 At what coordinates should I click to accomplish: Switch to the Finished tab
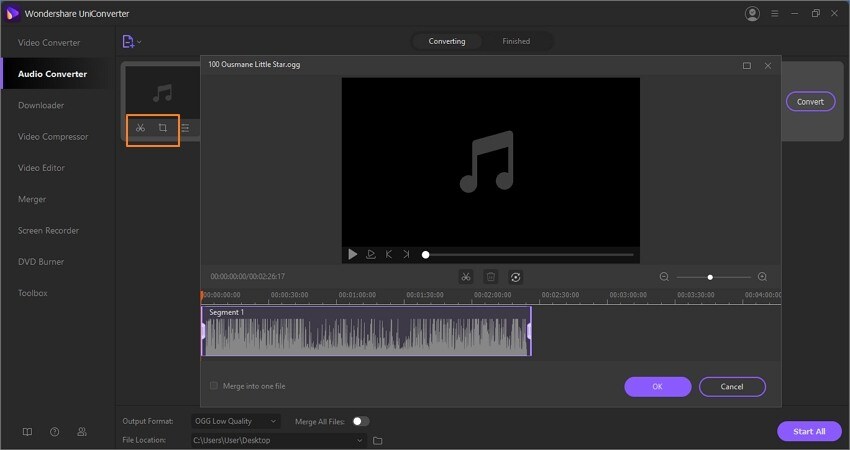516,41
